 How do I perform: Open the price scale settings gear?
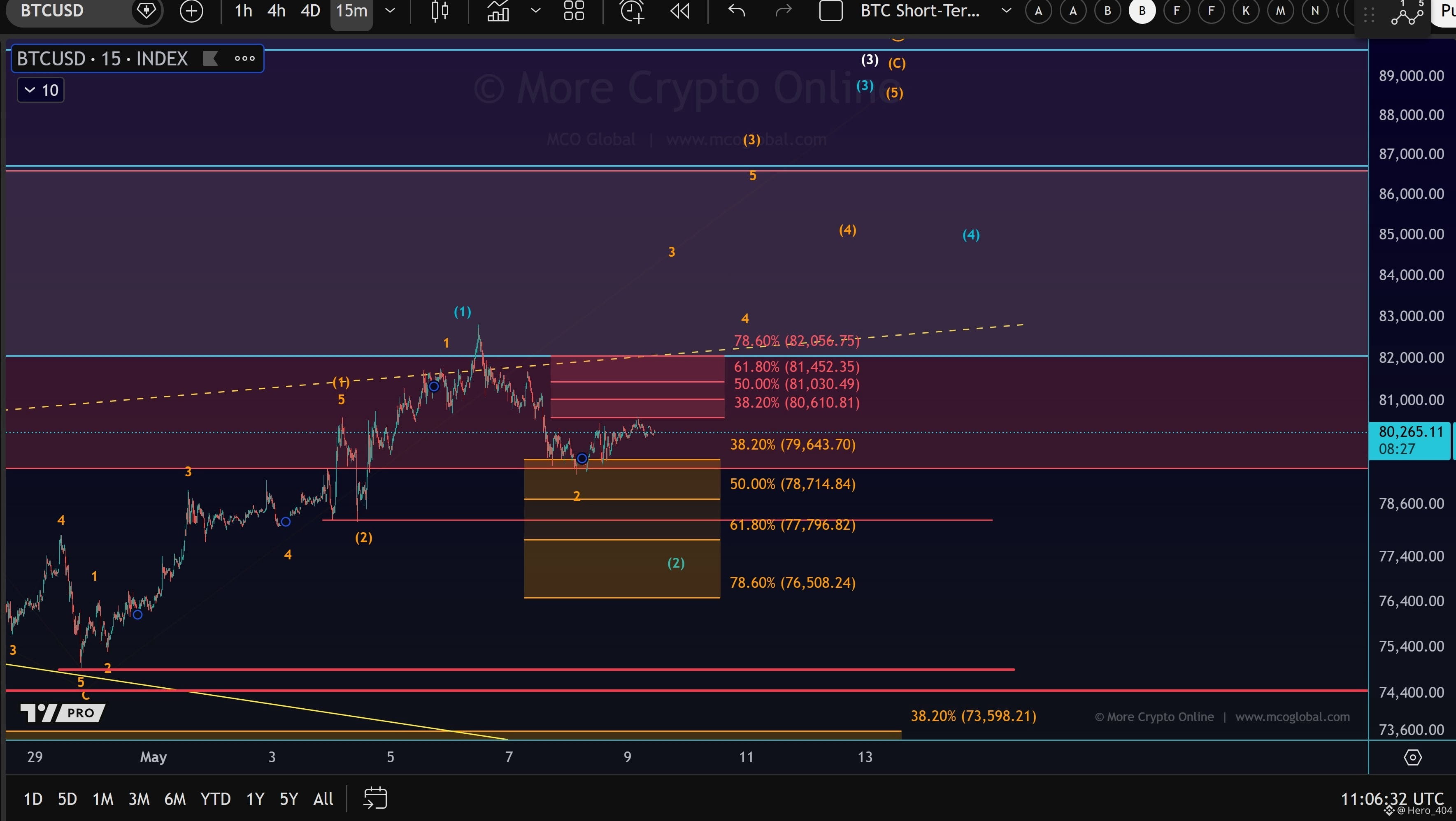click(x=1412, y=757)
